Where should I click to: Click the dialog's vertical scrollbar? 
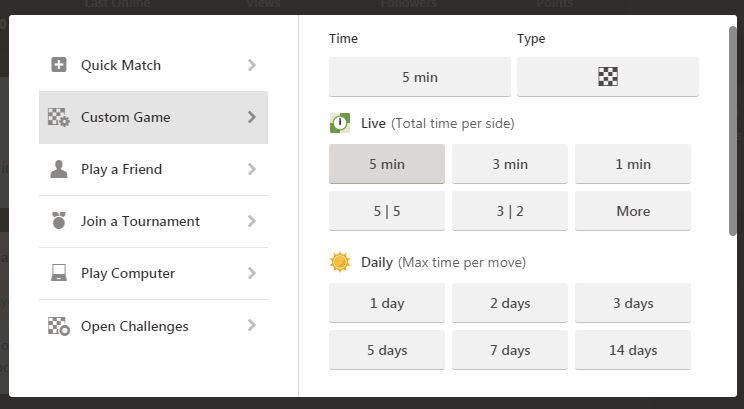click(x=733, y=130)
